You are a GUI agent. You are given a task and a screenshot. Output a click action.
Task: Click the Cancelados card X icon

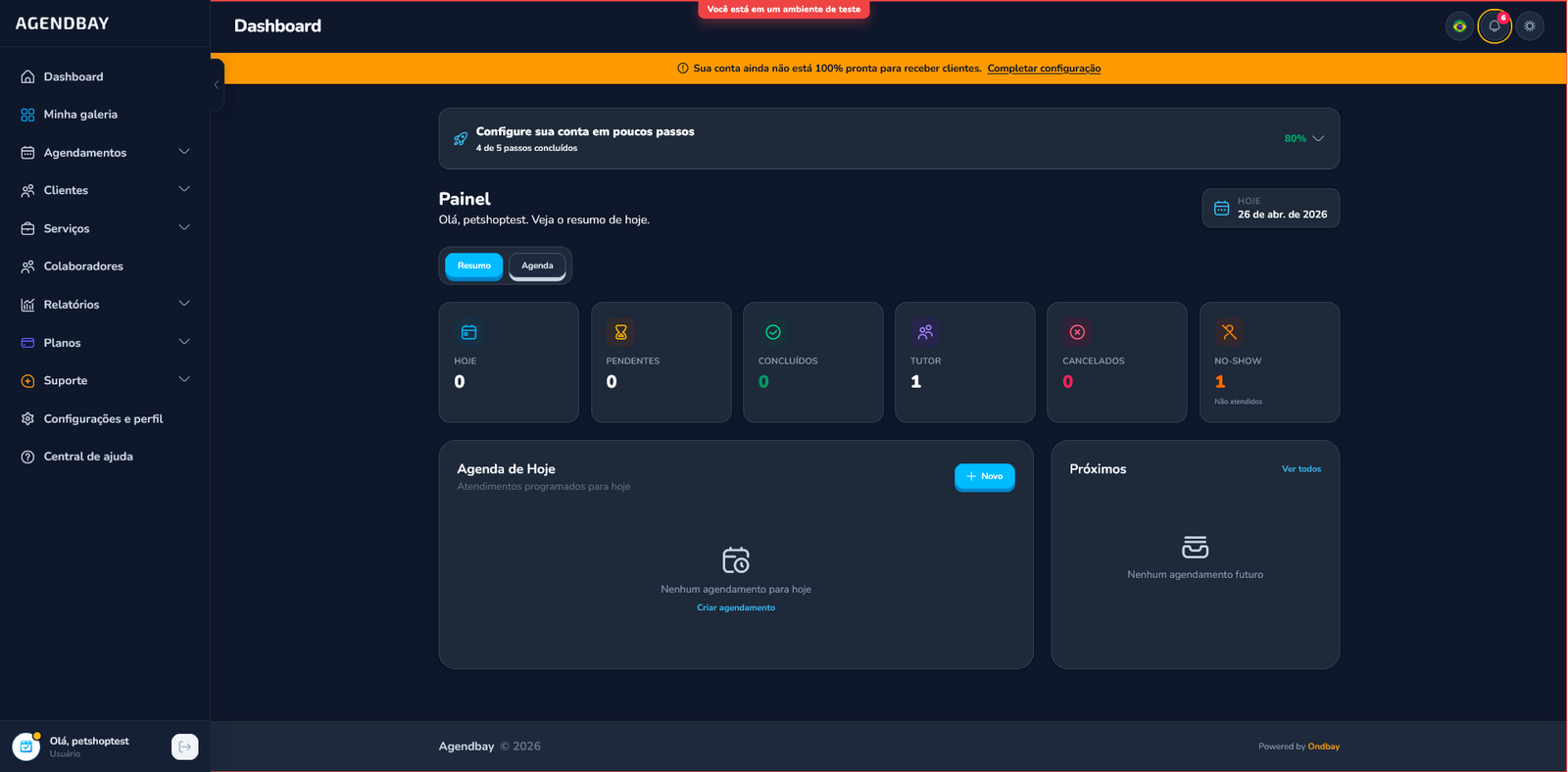[1077, 332]
